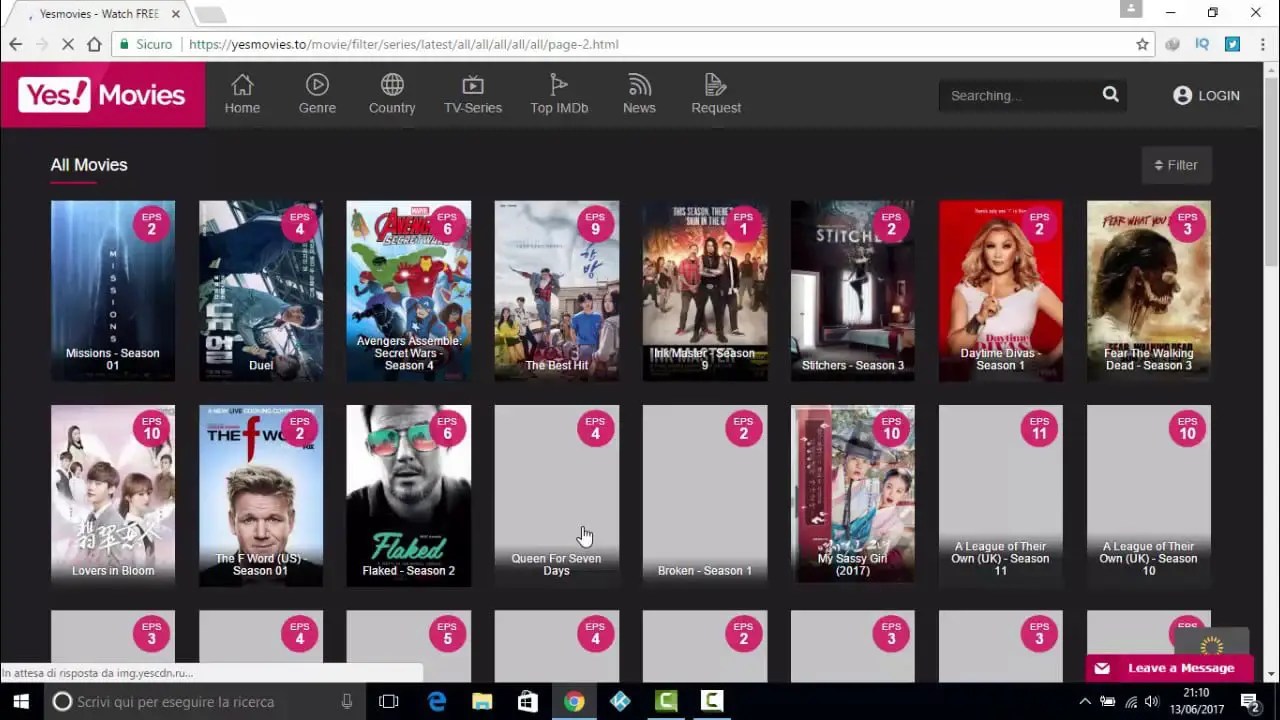Open the Windows Start menu
Image resolution: width=1280 pixels, height=720 pixels.
pos(20,701)
